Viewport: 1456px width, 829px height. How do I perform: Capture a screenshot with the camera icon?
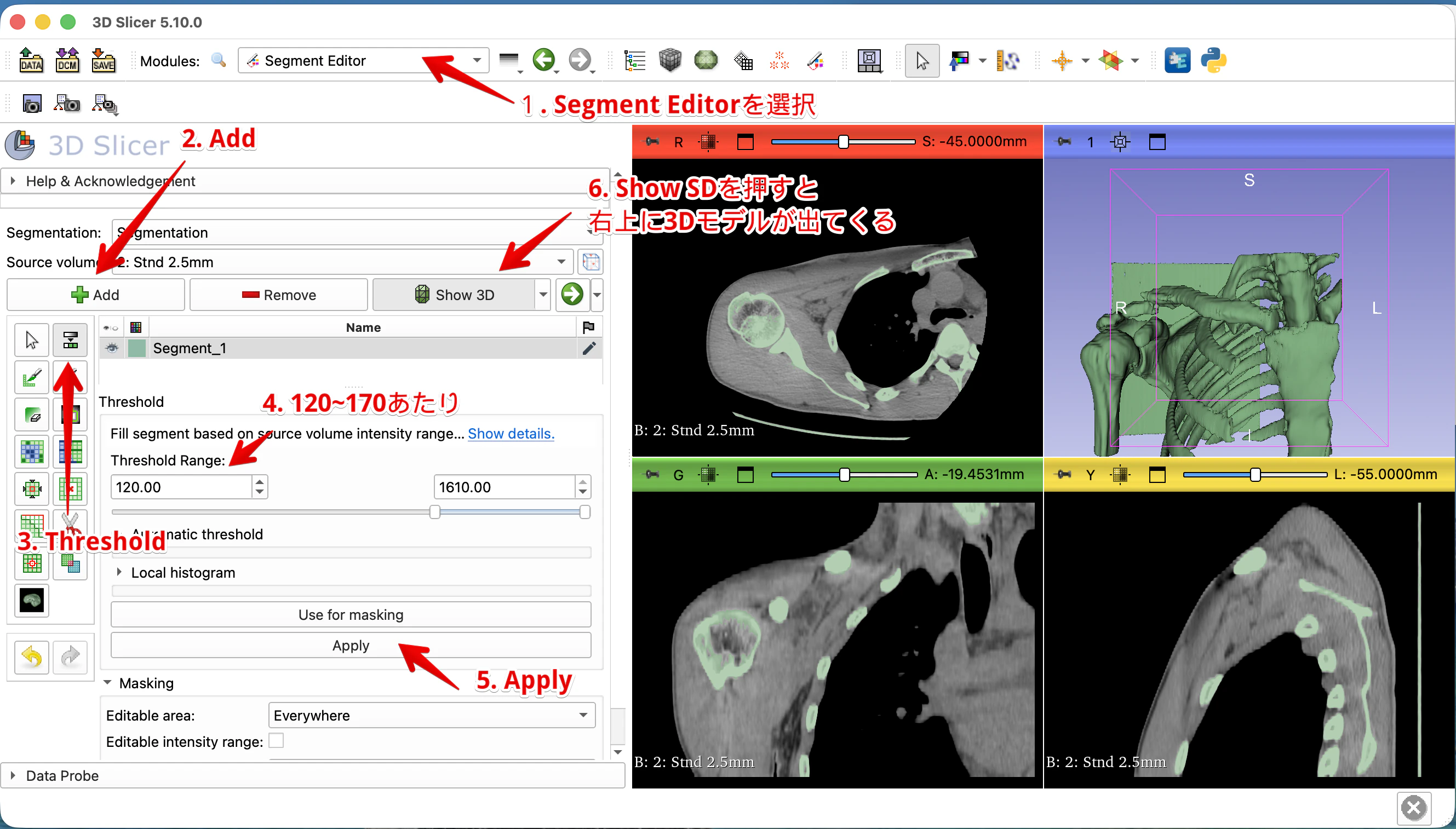[32, 103]
